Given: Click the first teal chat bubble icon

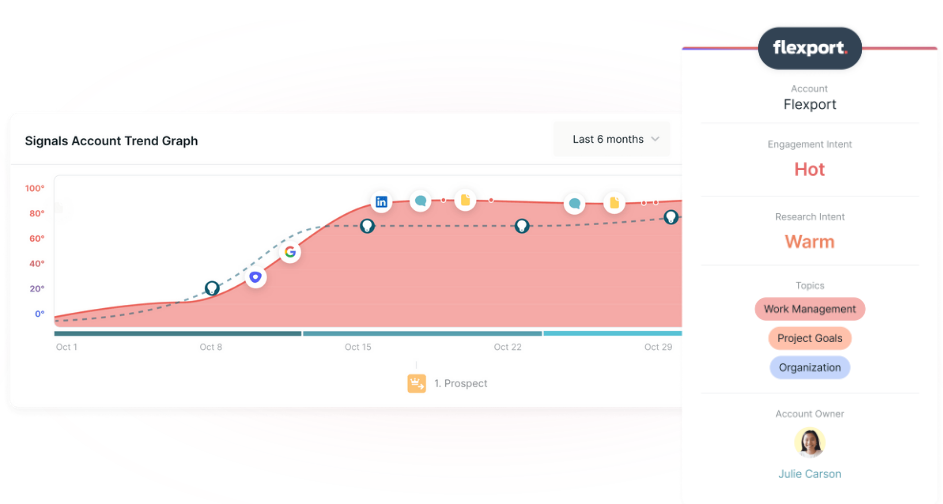Looking at the screenshot, I should pyautogui.click(x=420, y=201).
